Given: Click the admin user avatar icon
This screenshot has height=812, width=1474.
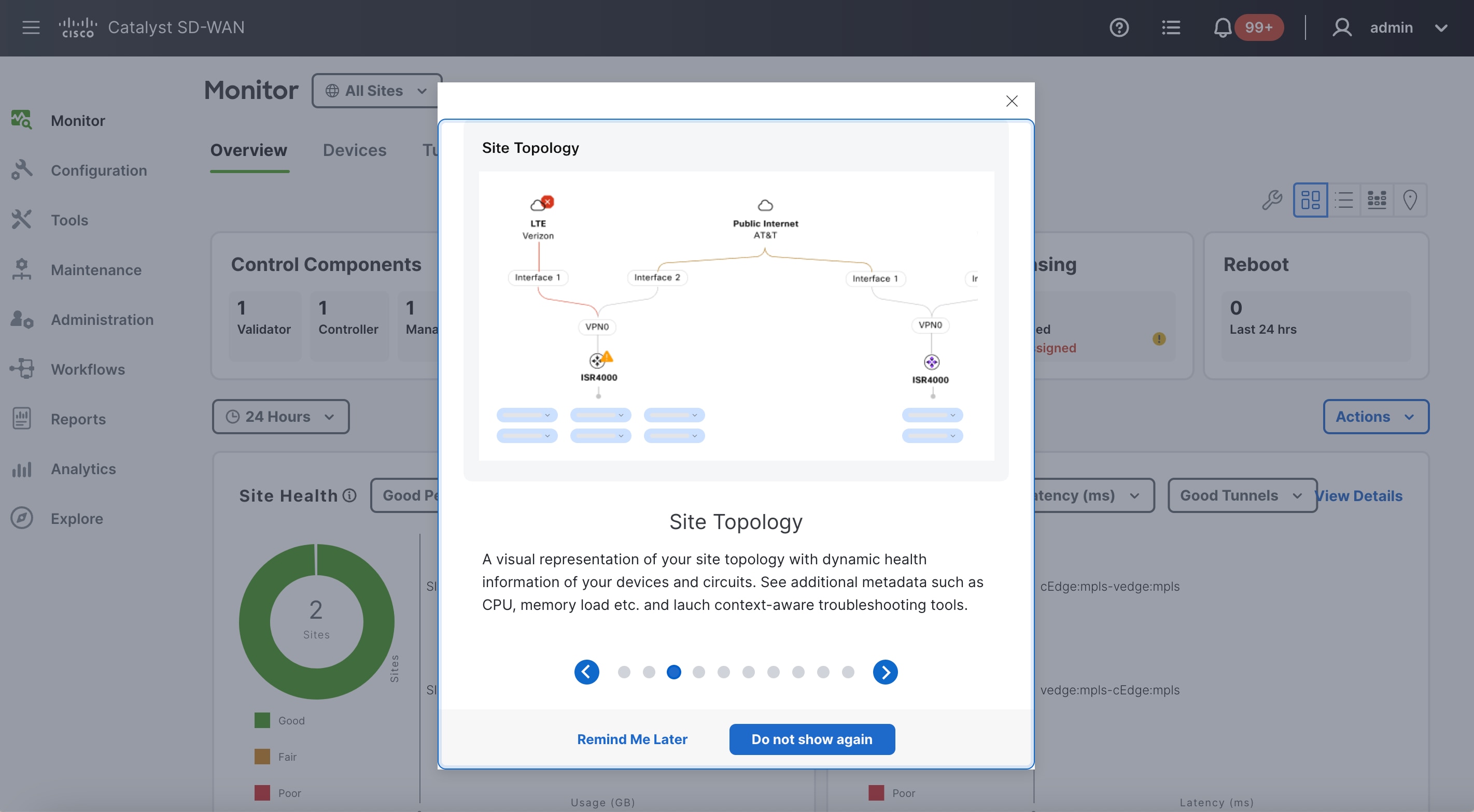Looking at the screenshot, I should point(1341,27).
